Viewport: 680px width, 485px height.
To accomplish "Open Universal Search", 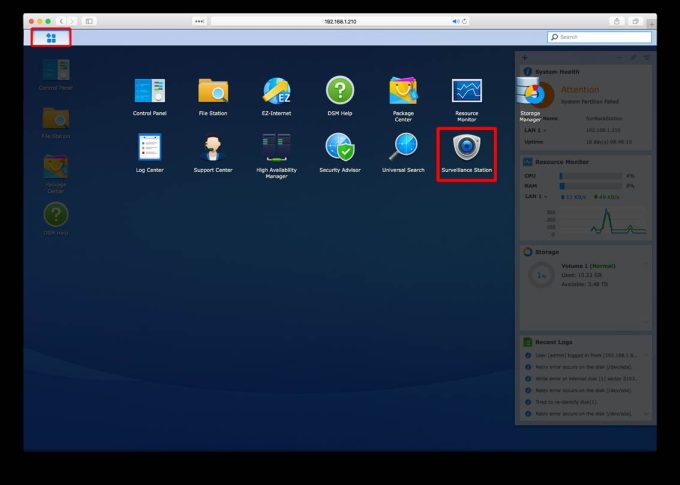I will tap(403, 148).
